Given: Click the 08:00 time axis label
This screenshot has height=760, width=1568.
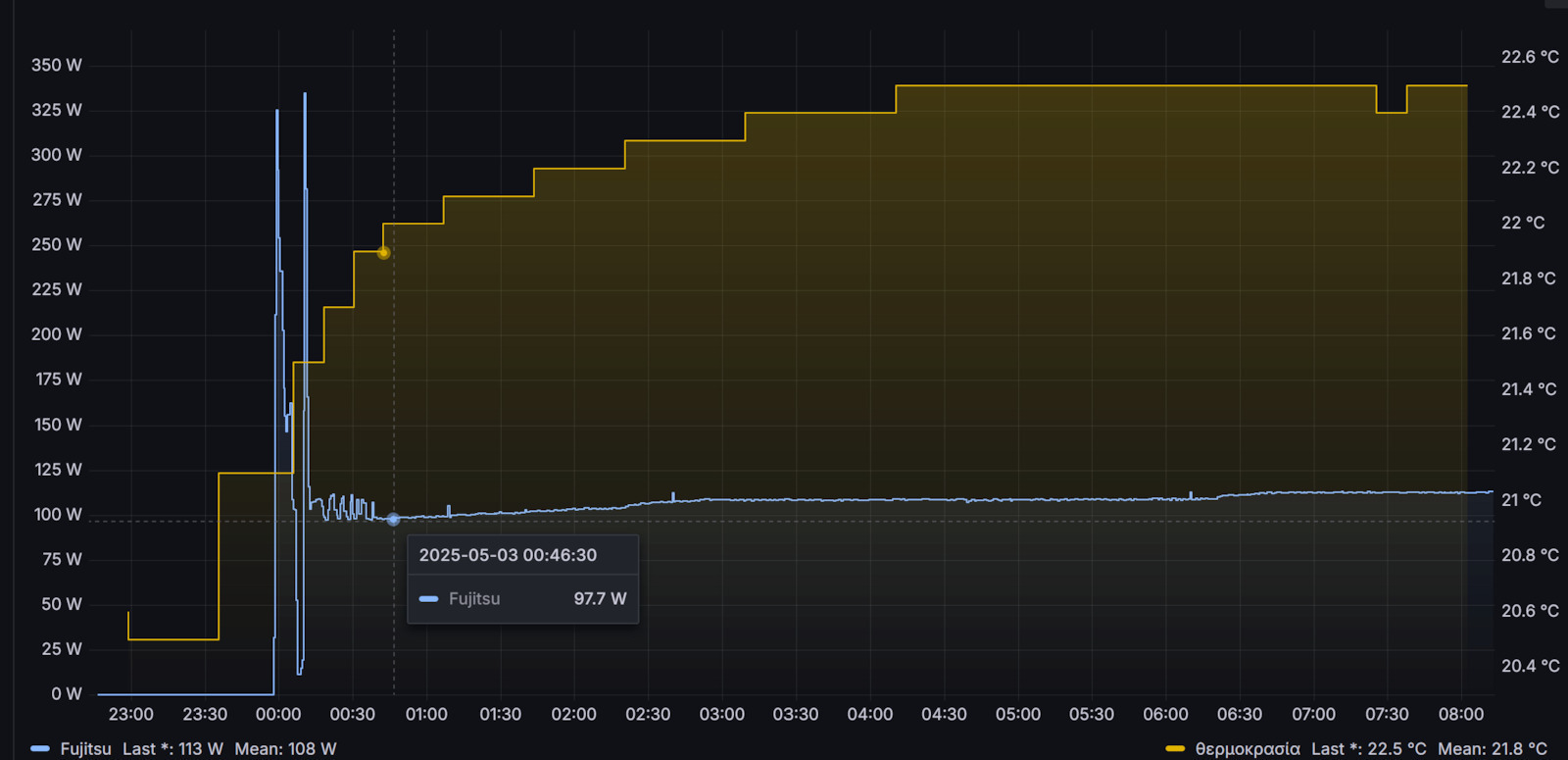Looking at the screenshot, I should click(x=1461, y=714).
